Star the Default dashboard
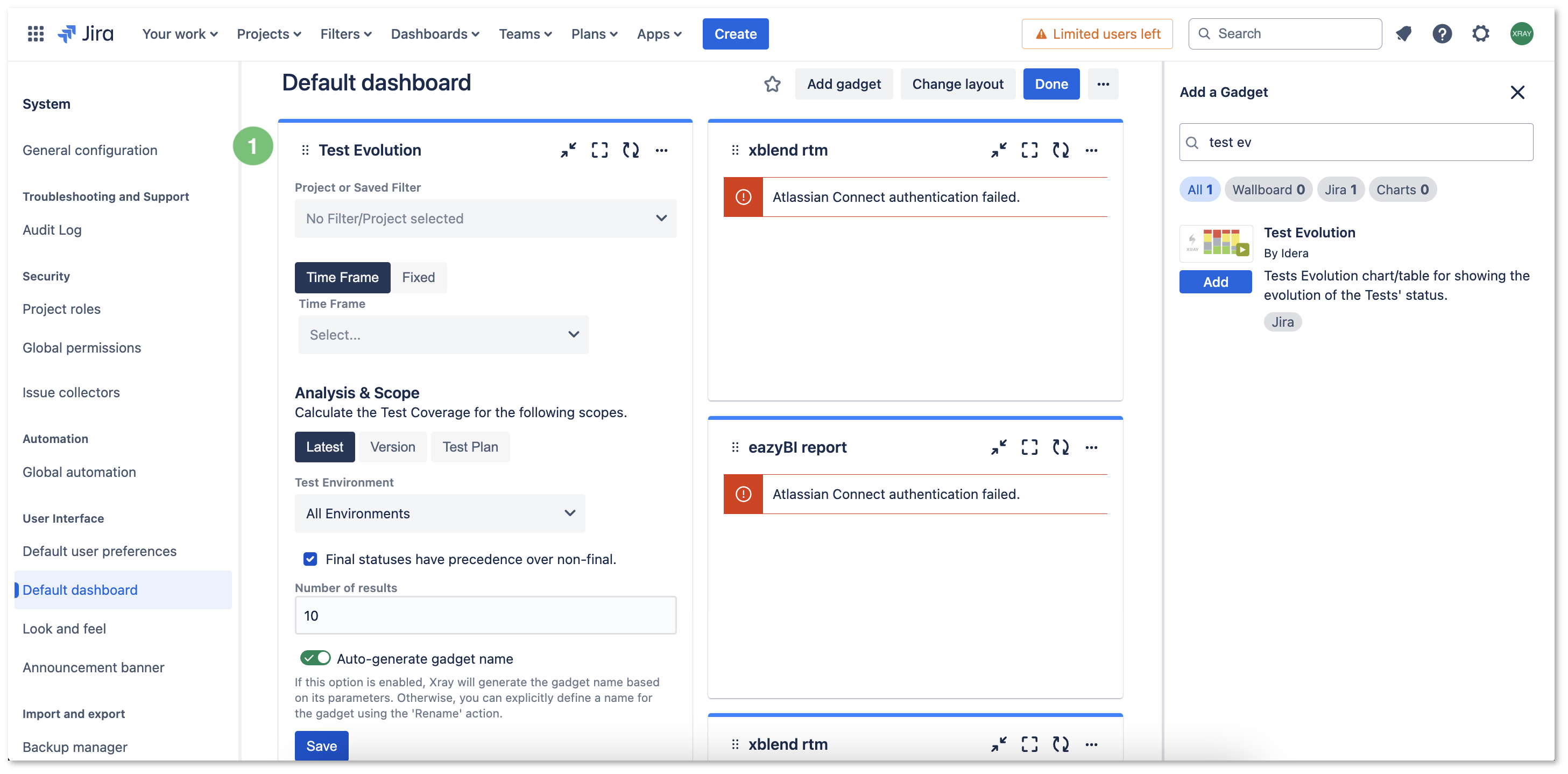Image resolution: width=1568 pixels, height=774 pixels. pyautogui.click(x=773, y=84)
